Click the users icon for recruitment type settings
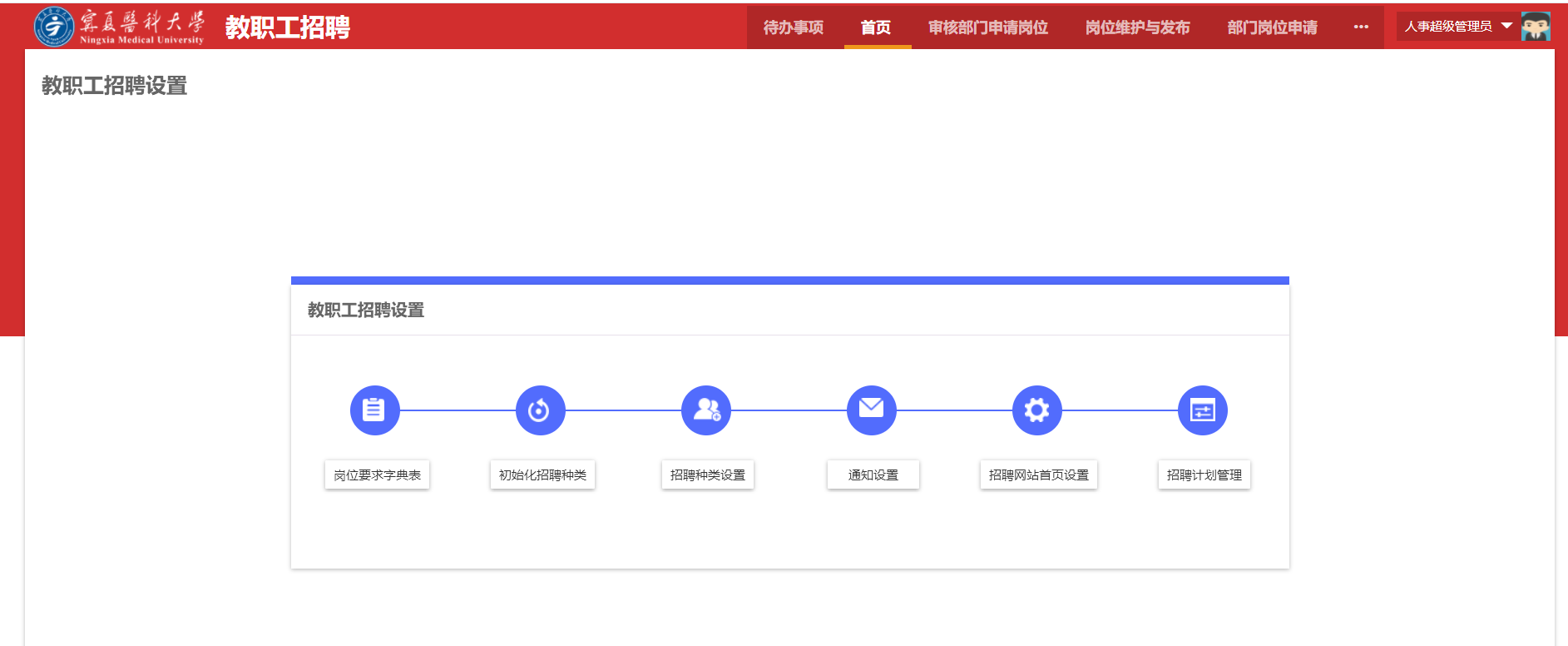Image resolution: width=1568 pixels, height=646 pixels. click(x=705, y=410)
